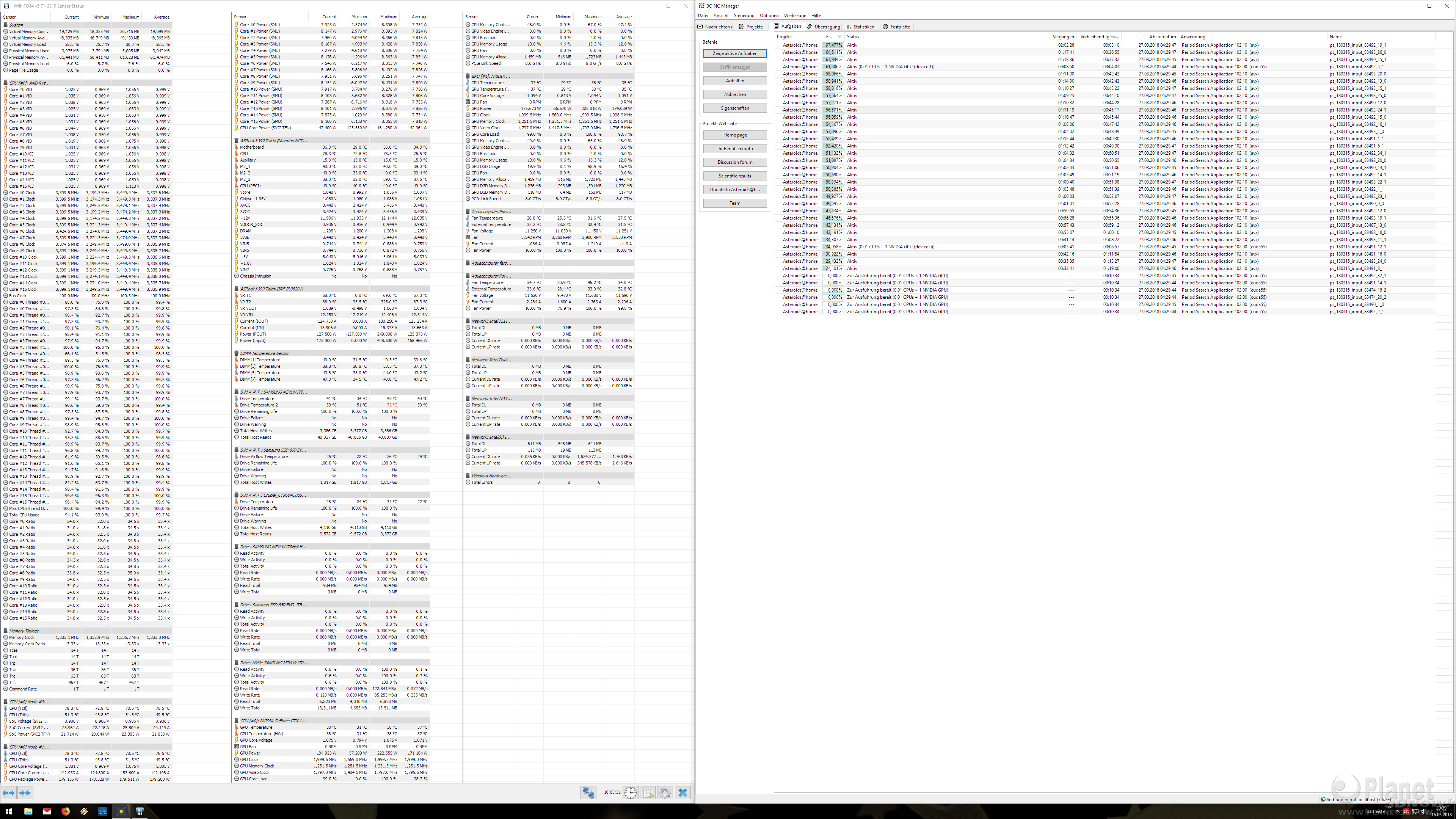Open Scientific results button
Viewport: 1456px width, 819px height.
click(x=735, y=176)
